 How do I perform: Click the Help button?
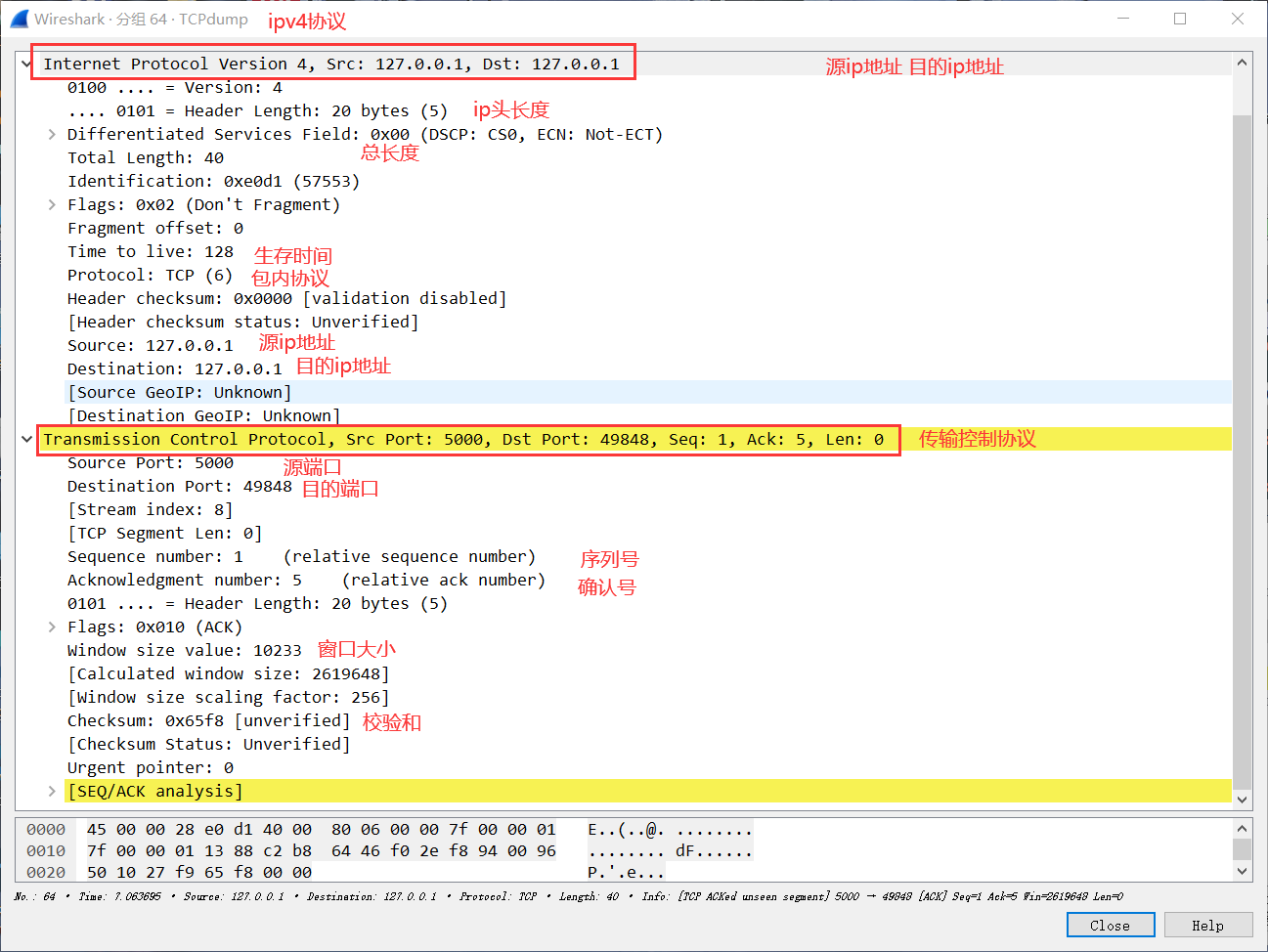point(1207,925)
